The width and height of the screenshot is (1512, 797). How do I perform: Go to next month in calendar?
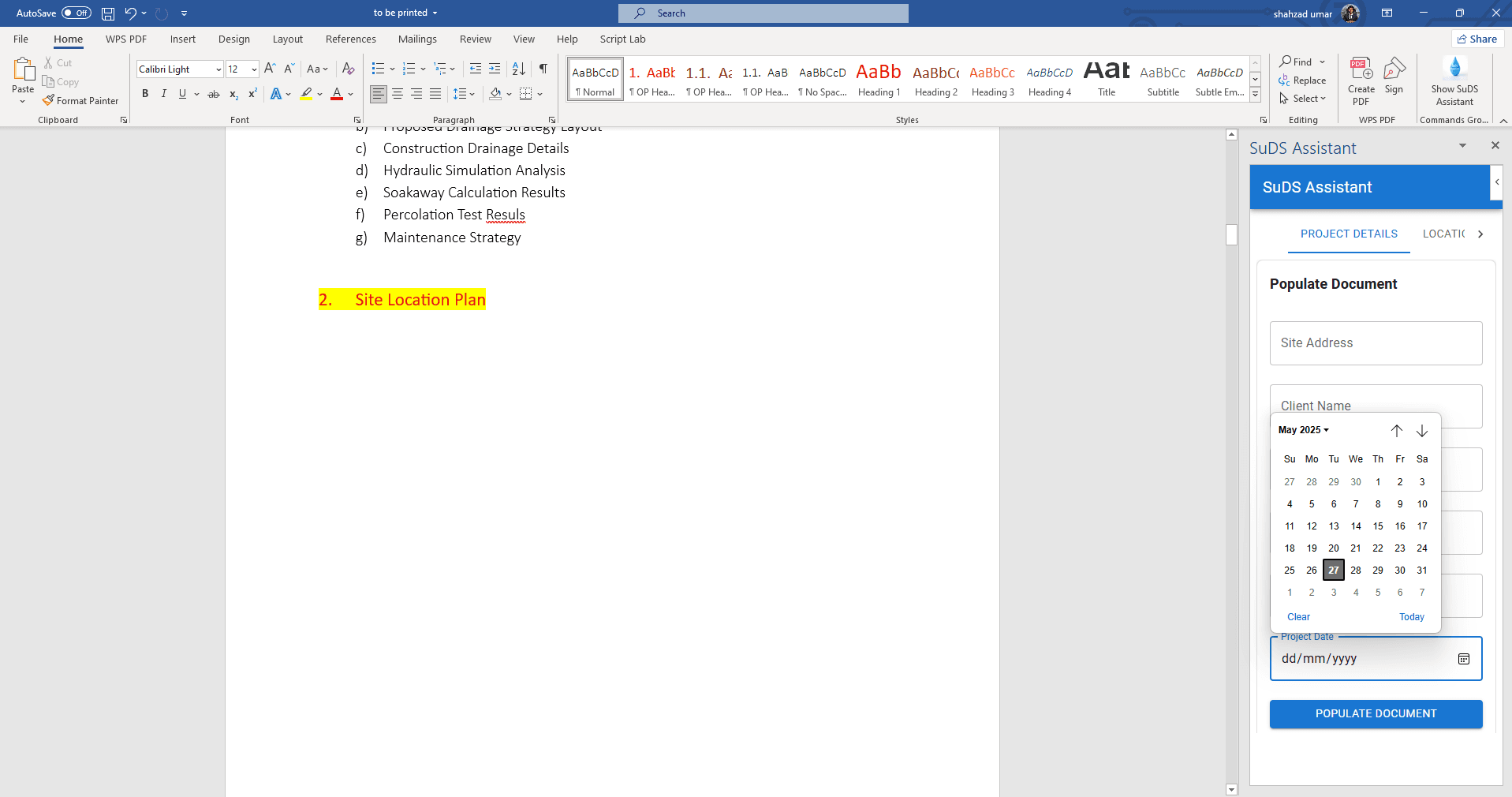click(1422, 430)
